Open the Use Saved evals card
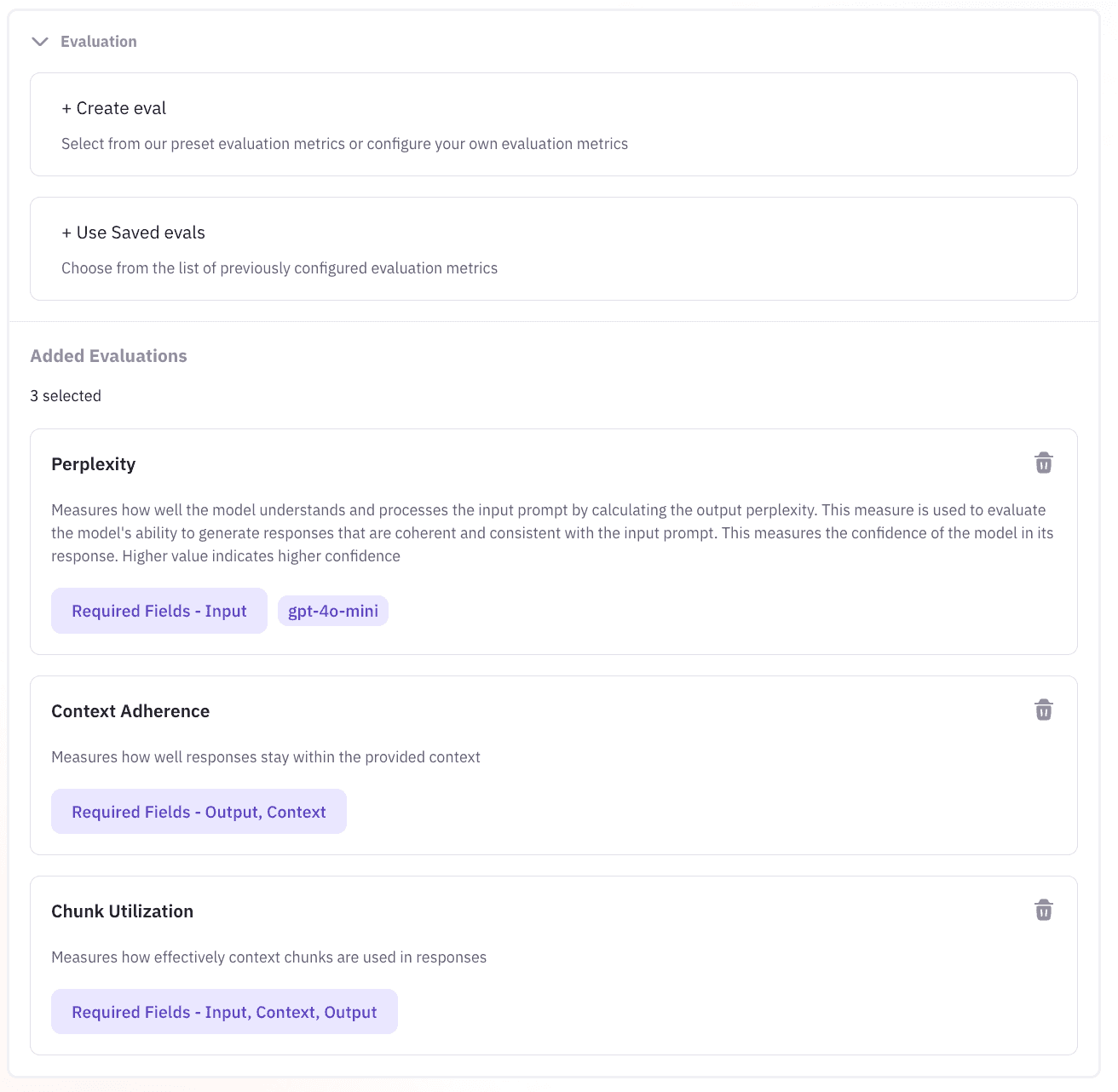This screenshot has height=1092, width=1118. (x=554, y=249)
